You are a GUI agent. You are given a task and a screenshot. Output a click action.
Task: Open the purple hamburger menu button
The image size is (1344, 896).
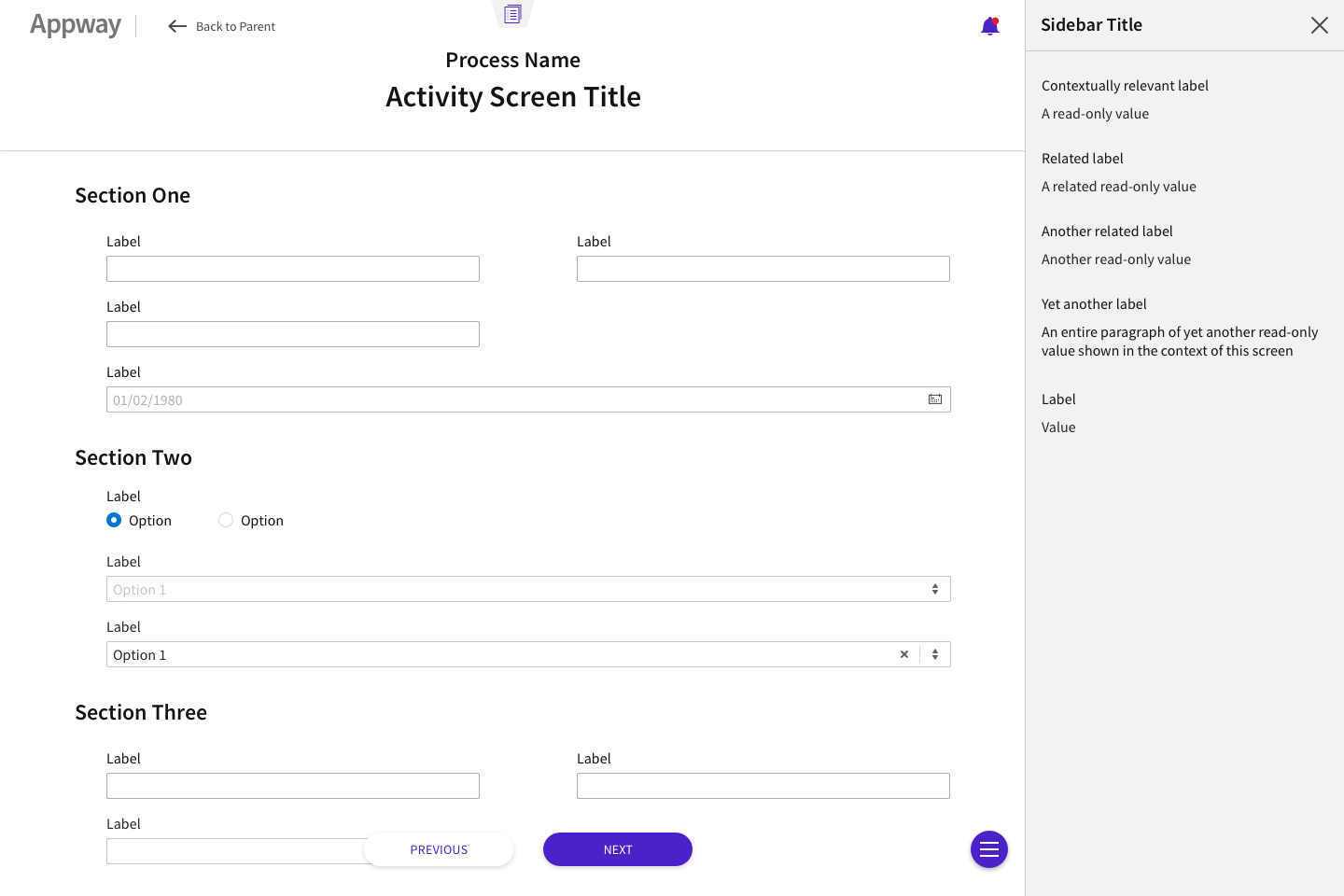(988, 849)
